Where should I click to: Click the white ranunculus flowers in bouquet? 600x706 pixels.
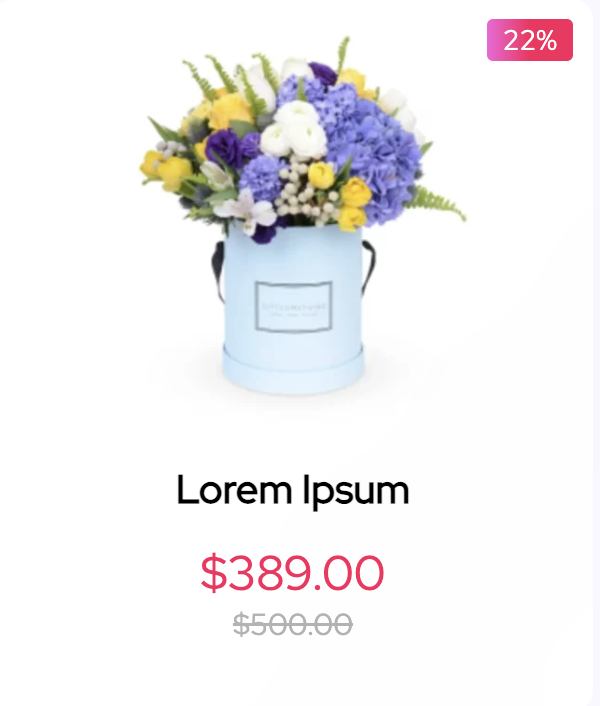click(296, 131)
